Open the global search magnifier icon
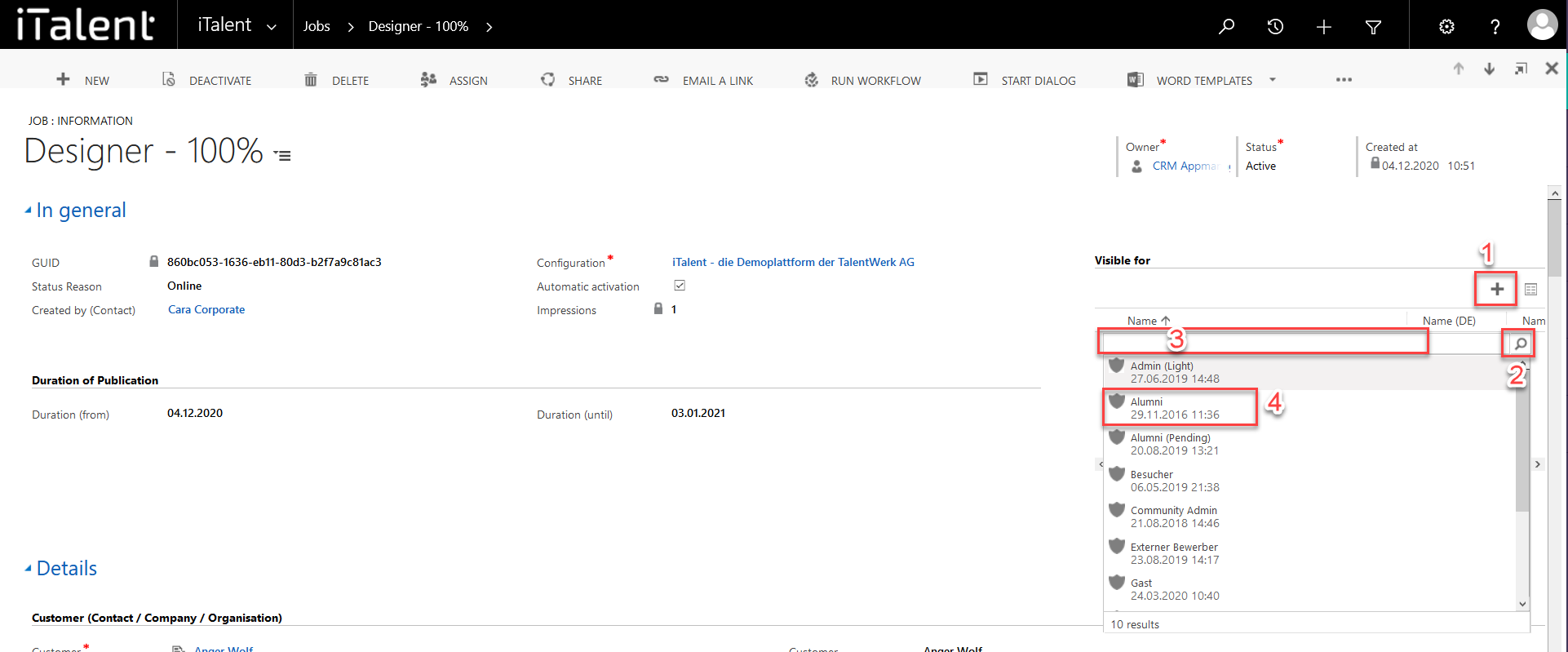1568x652 pixels. (1226, 26)
